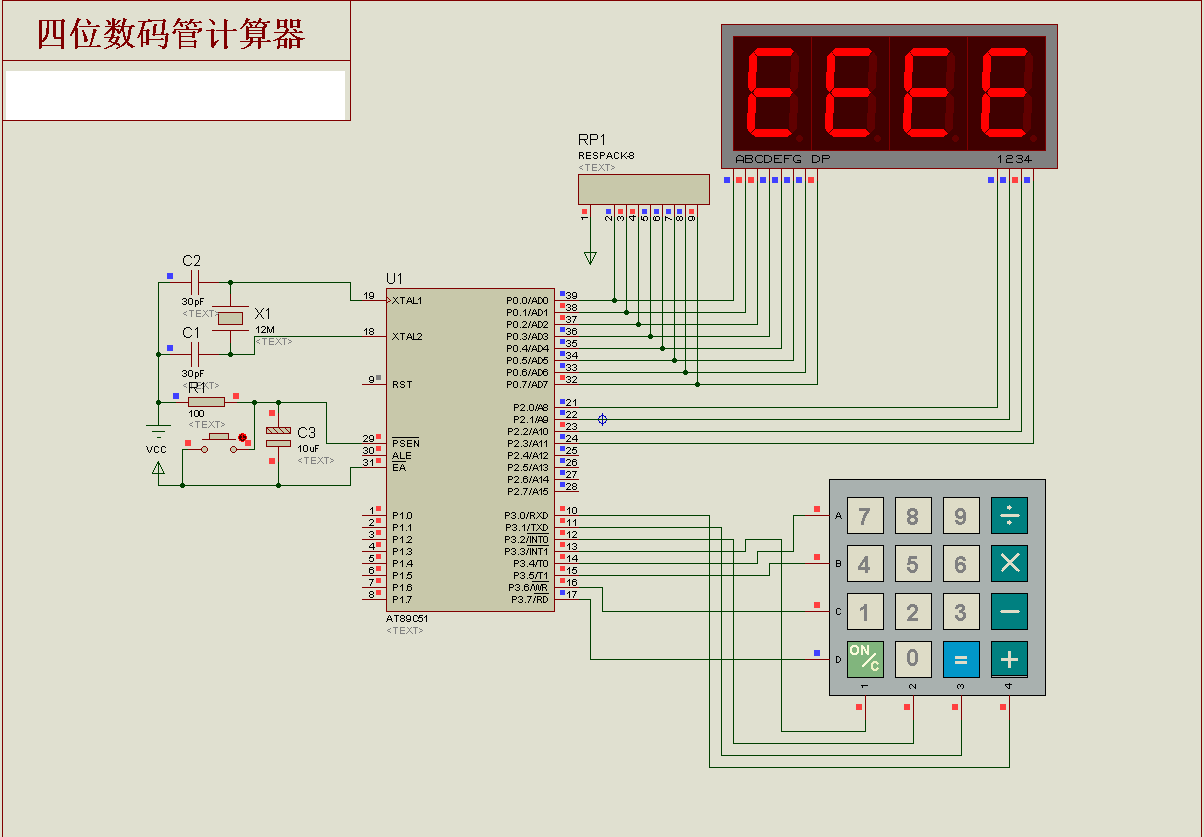Screen dimensions: 1204x837
Task: Click the 100 value of R1
Action: point(197,413)
